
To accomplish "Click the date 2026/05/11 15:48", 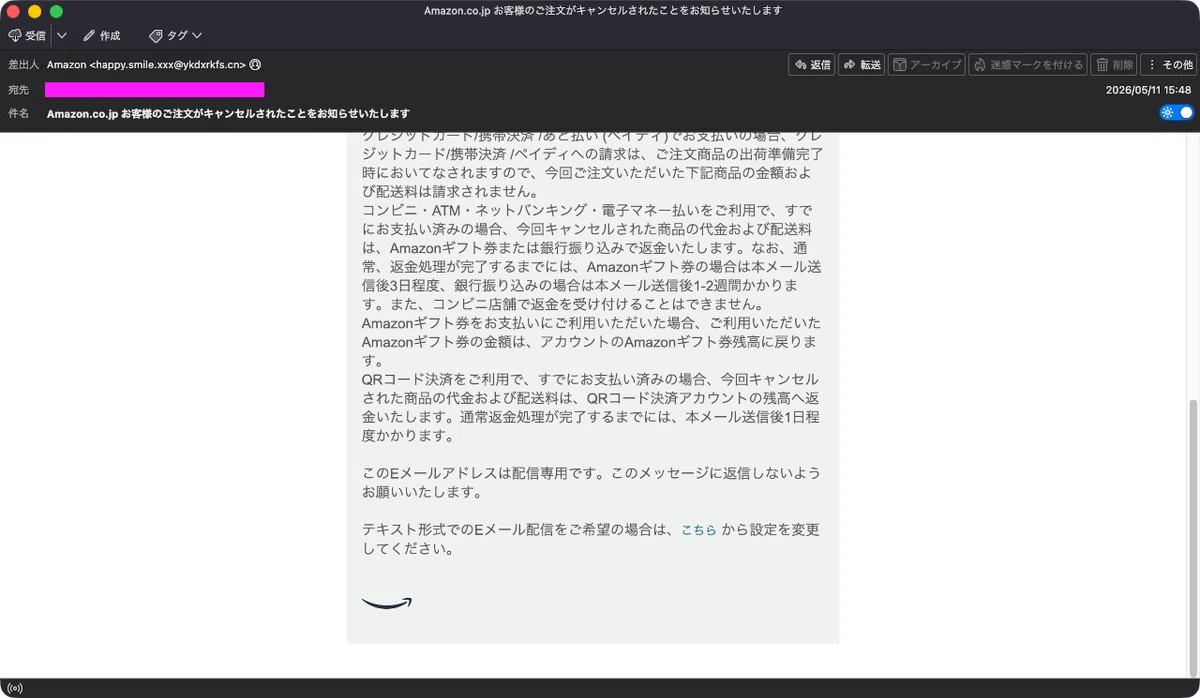I will point(1148,90).
